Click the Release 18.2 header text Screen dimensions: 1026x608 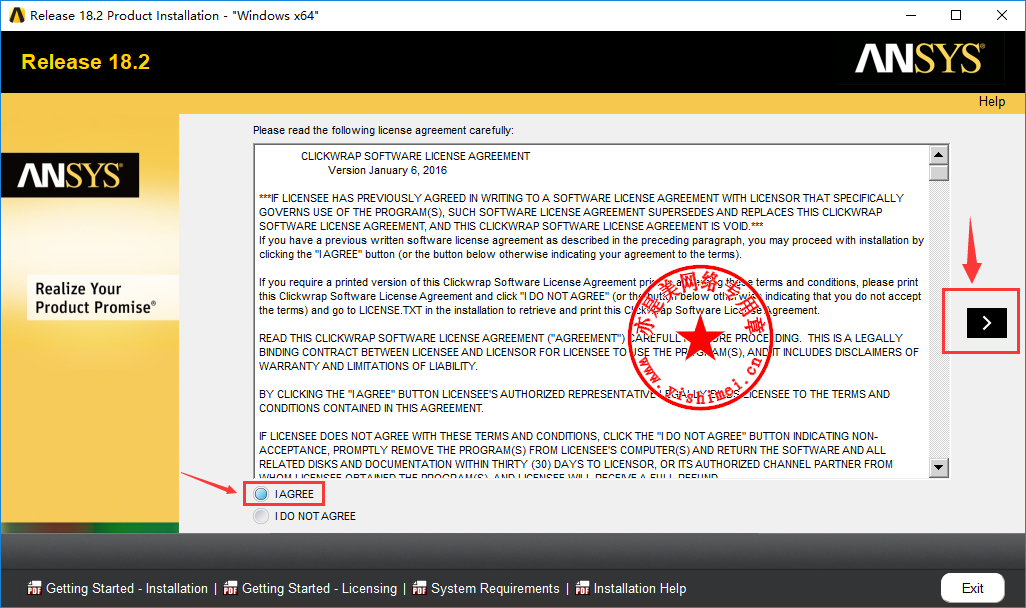pos(86,62)
